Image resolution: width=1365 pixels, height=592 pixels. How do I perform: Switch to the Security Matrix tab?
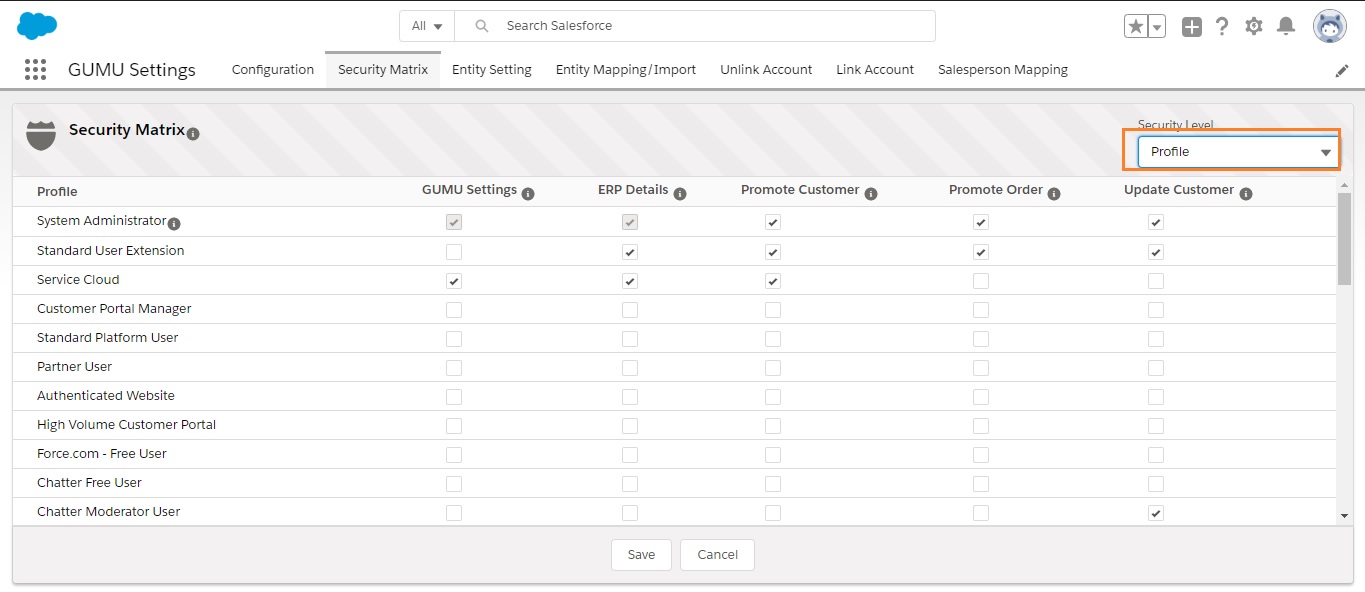click(x=383, y=69)
